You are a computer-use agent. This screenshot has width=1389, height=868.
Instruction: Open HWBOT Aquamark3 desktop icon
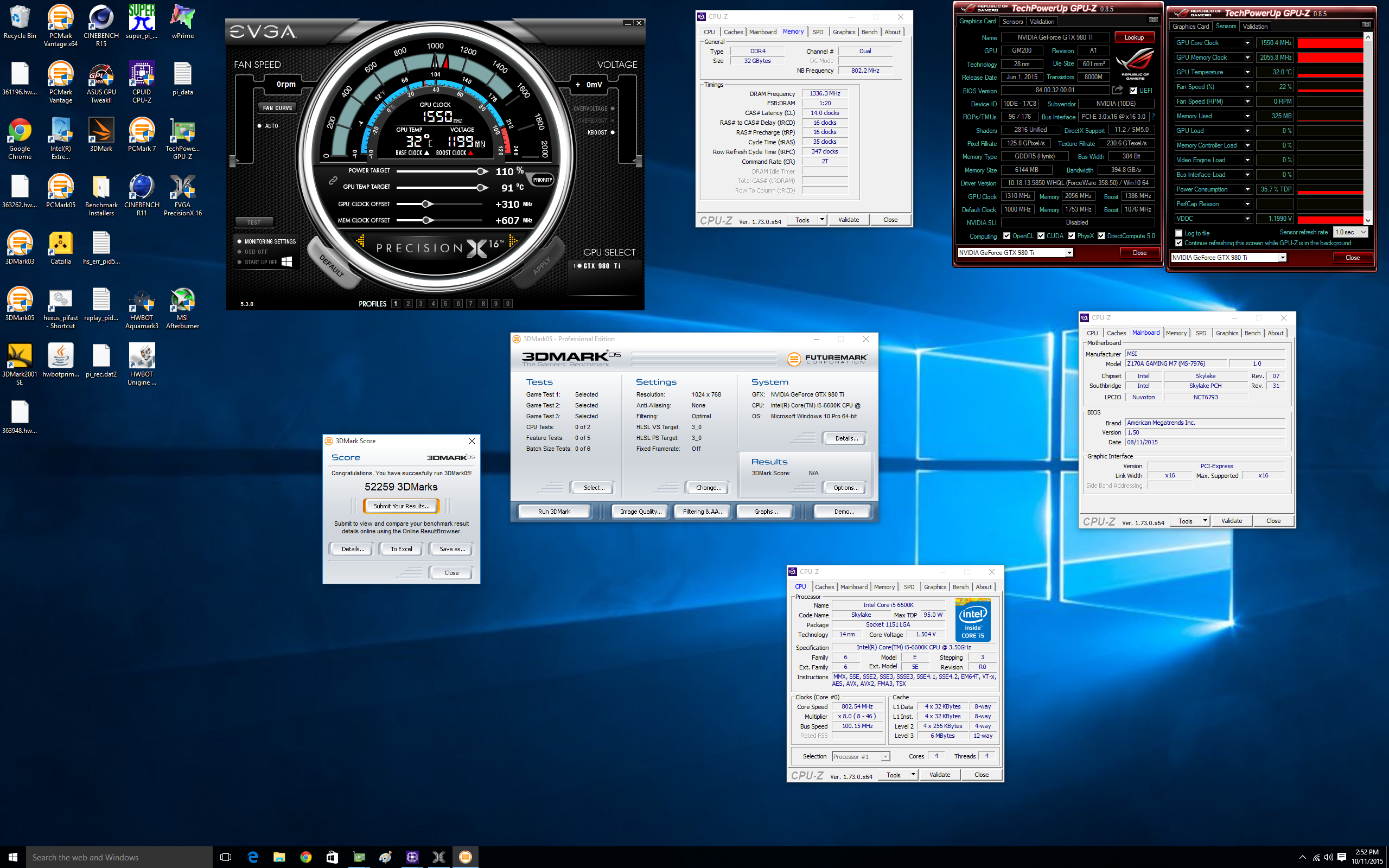[x=142, y=308]
